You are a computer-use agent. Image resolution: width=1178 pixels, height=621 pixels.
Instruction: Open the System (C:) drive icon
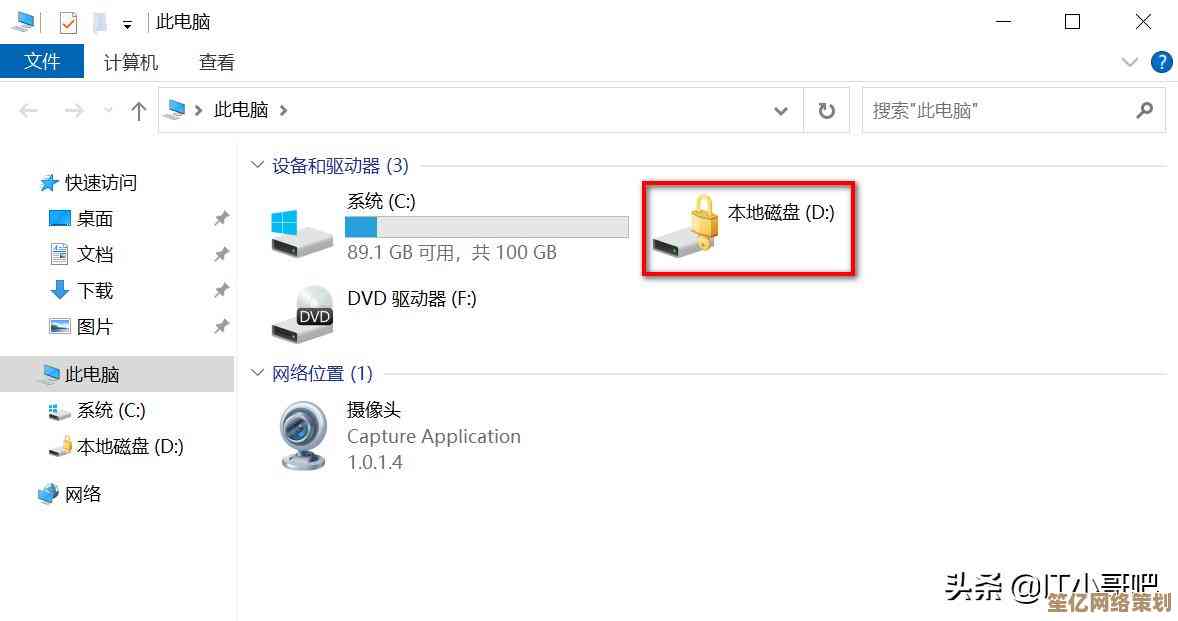301,232
